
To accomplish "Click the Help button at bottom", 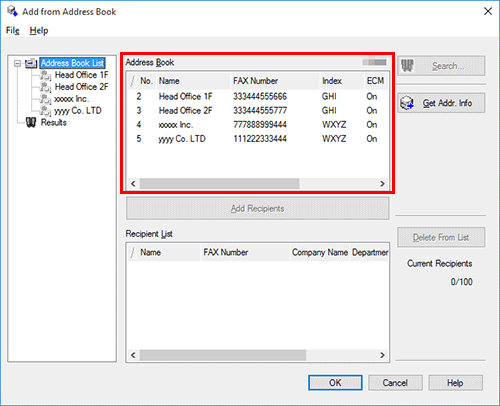I will pyautogui.click(x=455, y=383).
